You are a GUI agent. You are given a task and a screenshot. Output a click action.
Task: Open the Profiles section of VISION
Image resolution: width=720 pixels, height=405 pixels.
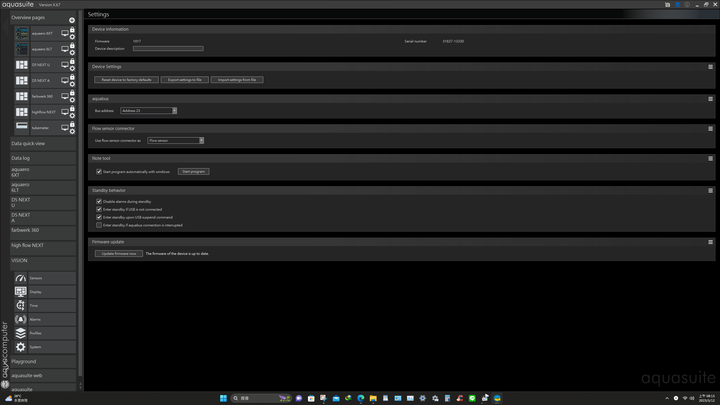click(45, 333)
